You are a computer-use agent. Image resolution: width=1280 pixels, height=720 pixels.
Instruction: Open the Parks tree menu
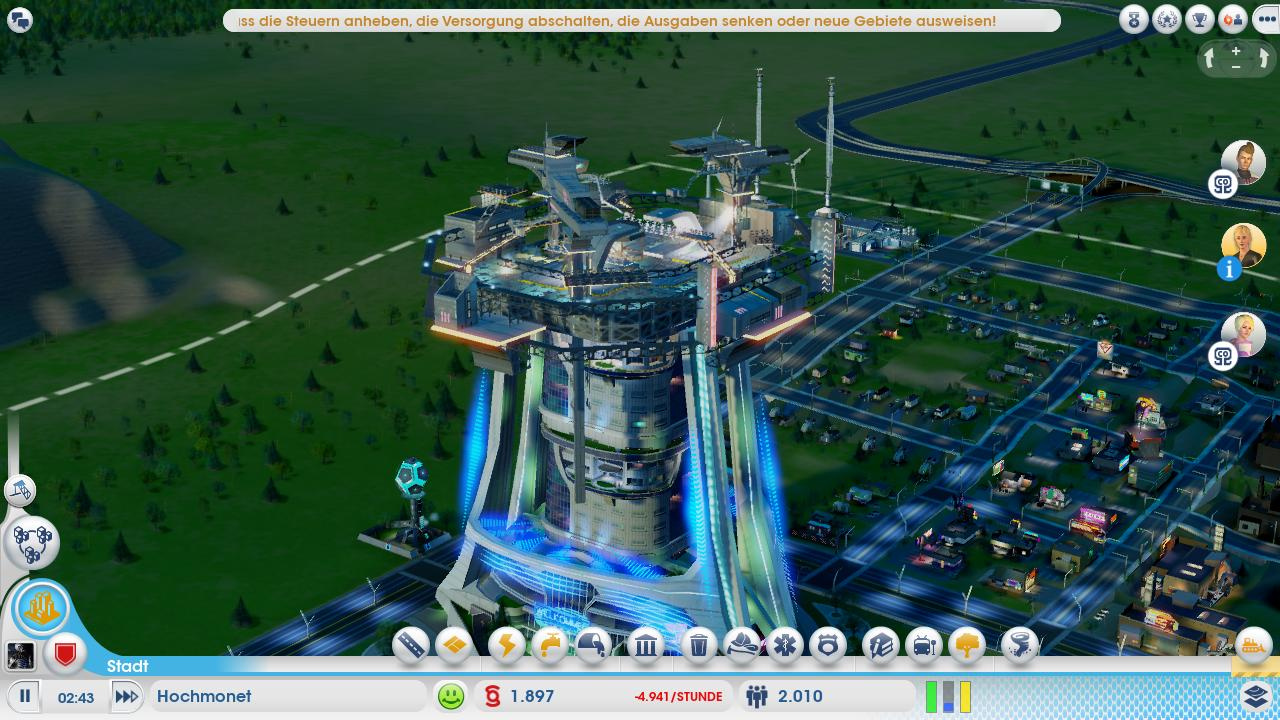(967, 645)
